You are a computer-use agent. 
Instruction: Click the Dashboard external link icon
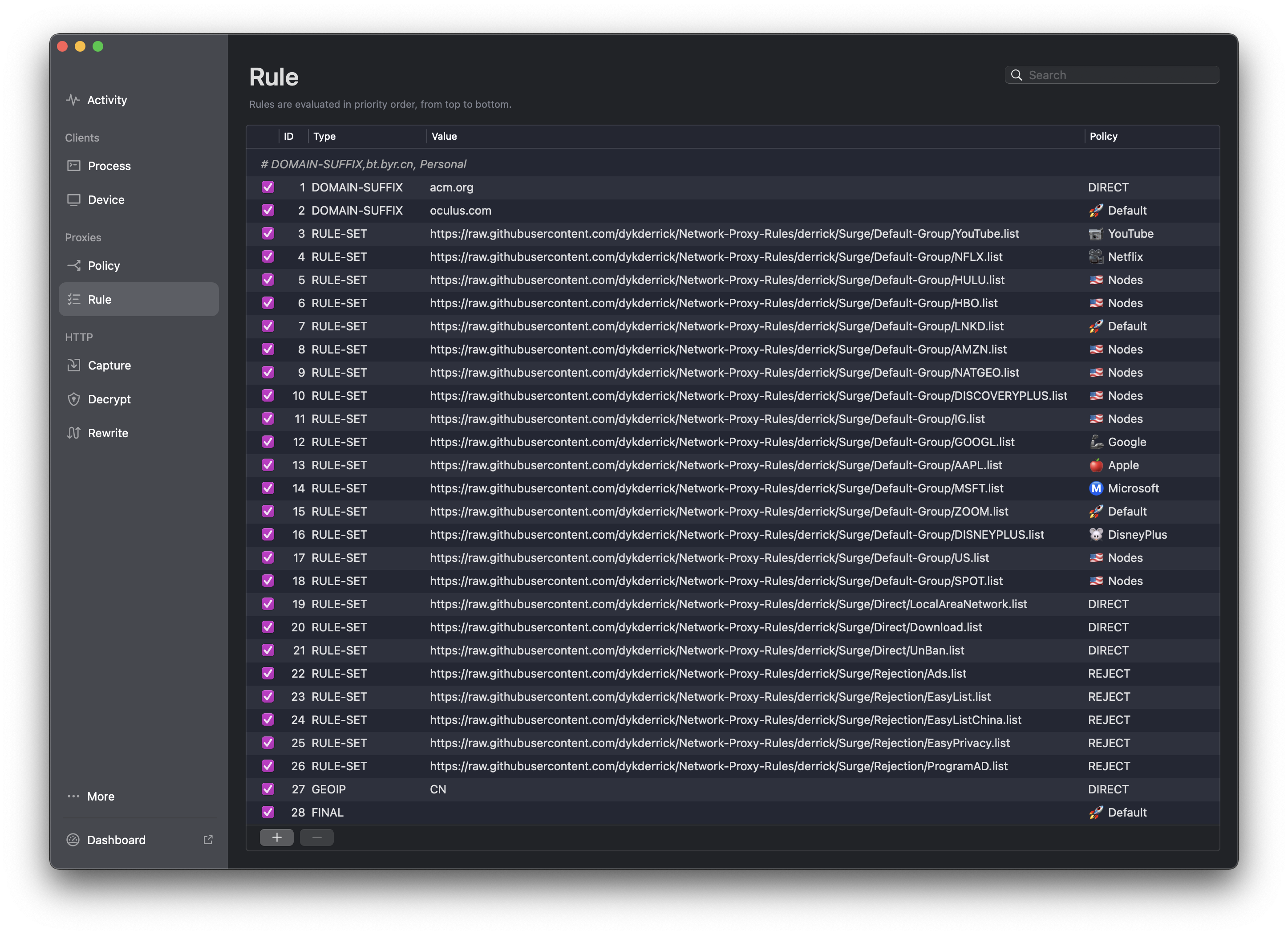[x=208, y=840]
